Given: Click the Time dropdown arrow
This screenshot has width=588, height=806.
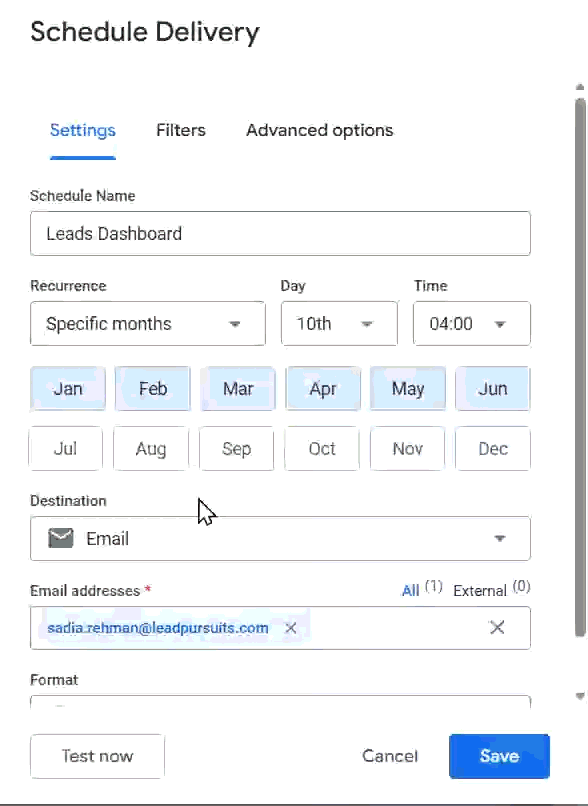Looking at the screenshot, I should pyautogui.click(x=500, y=324).
